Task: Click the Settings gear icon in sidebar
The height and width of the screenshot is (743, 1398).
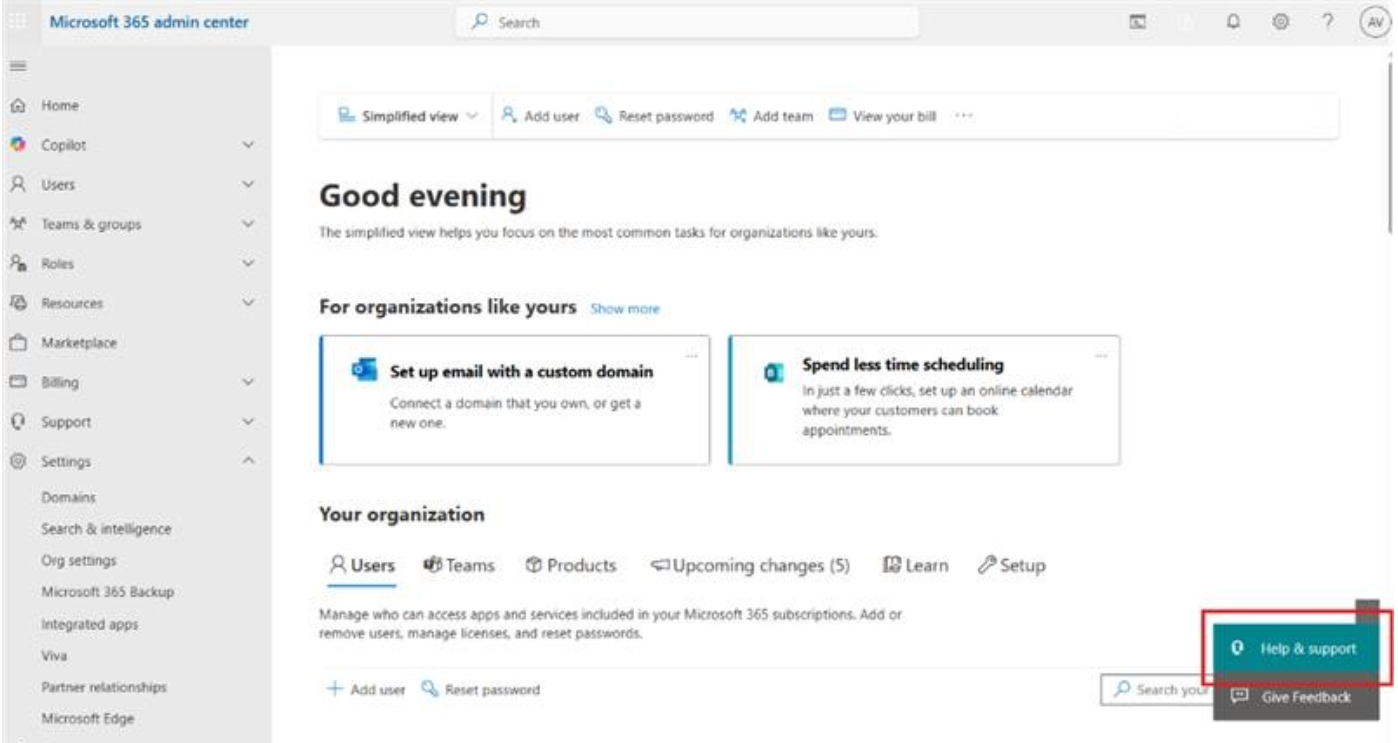Action: [x=17, y=462]
